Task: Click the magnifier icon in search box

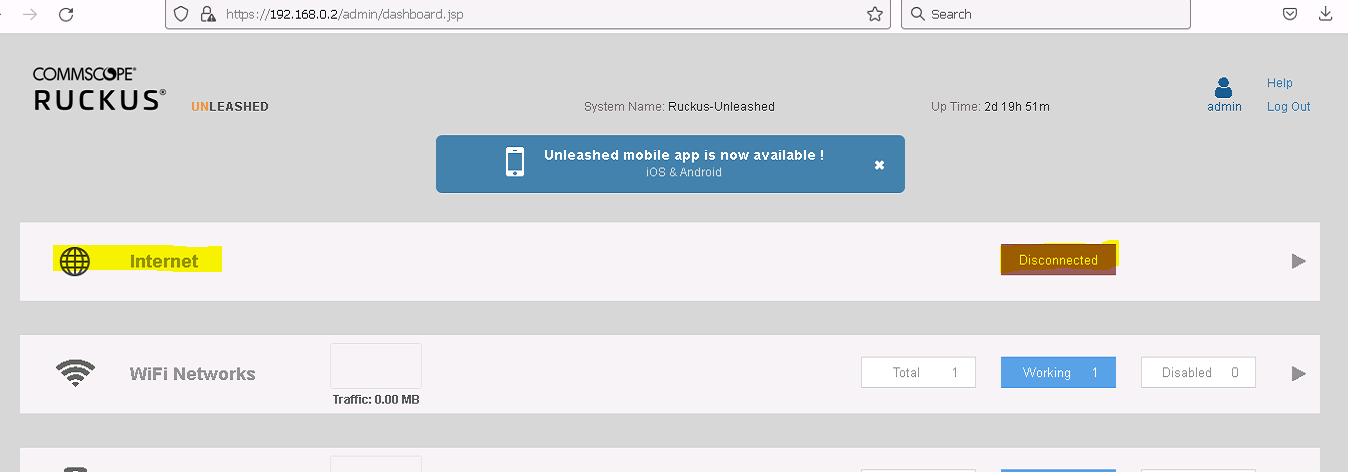Action: [x=917, y=14]
